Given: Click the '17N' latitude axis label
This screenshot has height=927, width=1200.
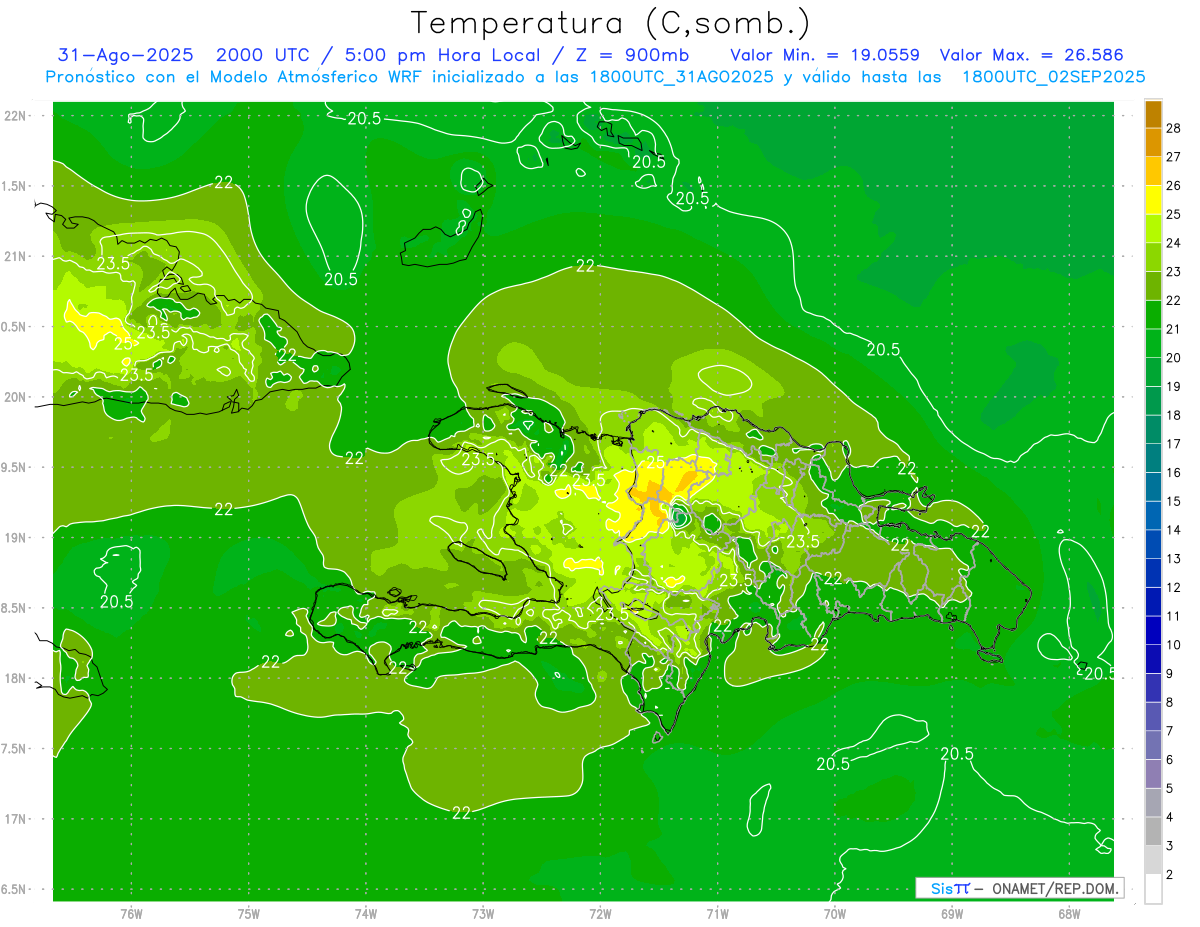Looking at the screenshot, I should point(15,819).
